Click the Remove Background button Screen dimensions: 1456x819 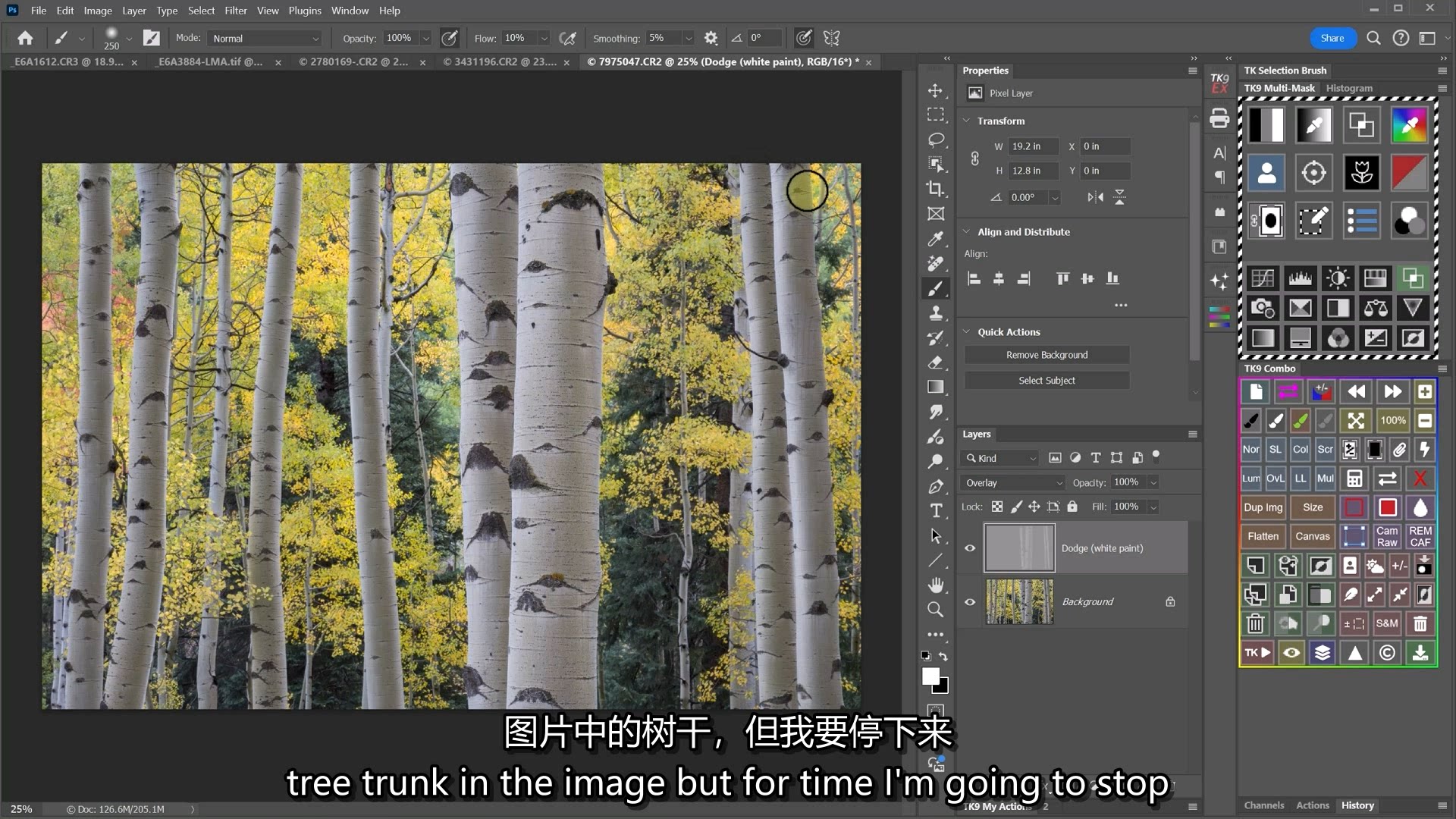[x=1046, y=355]
